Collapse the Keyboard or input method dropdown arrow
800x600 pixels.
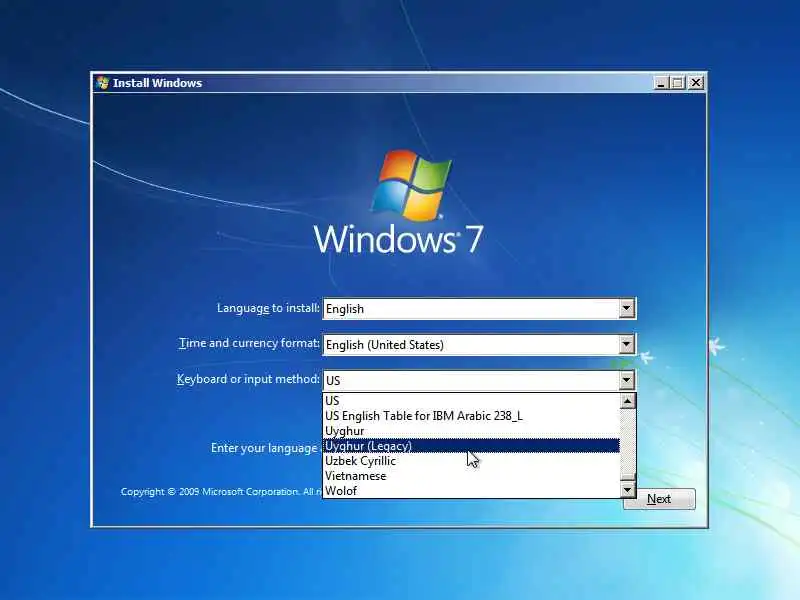(x=627, y=380)
